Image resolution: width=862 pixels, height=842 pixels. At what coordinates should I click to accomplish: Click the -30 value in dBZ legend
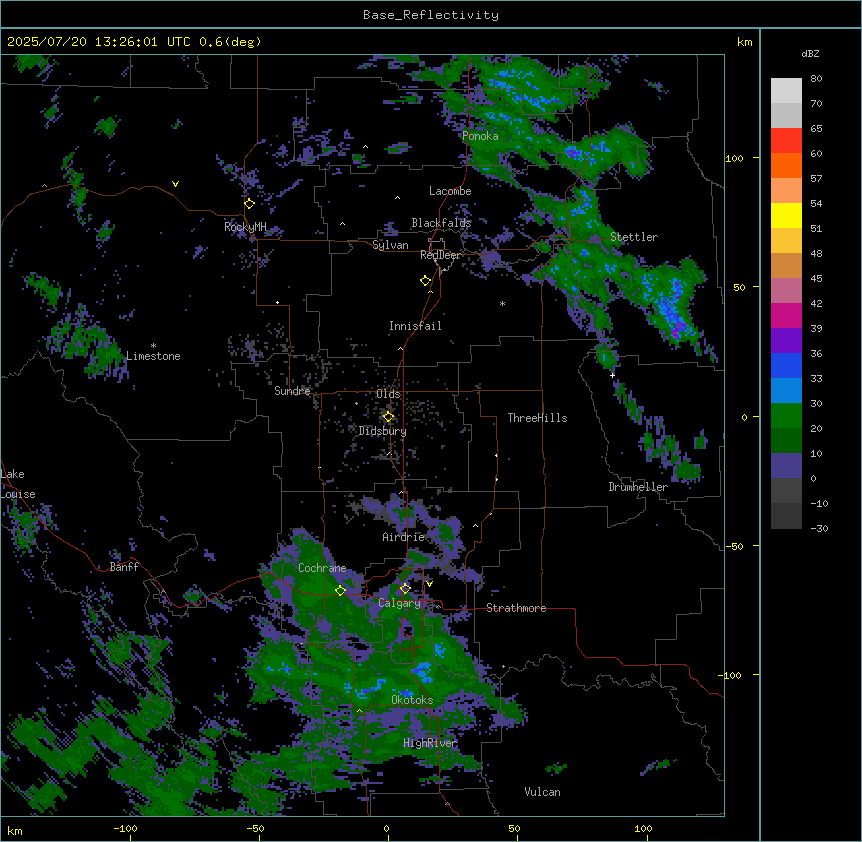pos(819,529)
